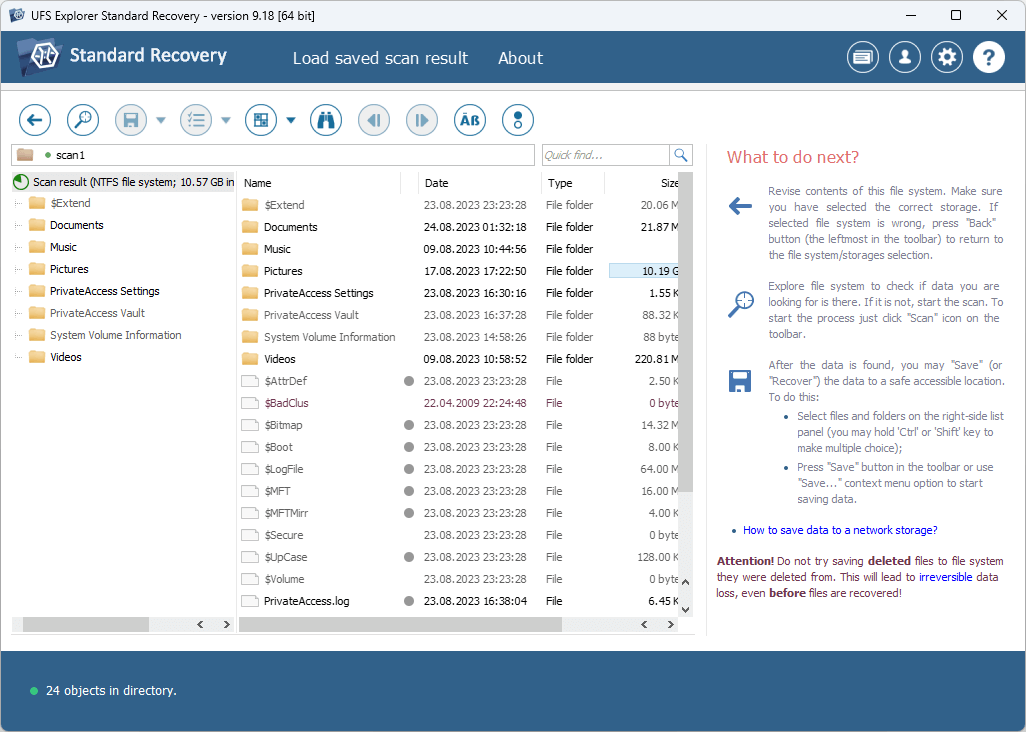Screen dimensions: 1026x732
Task: Click the filter options toolbar icon
Action: click(518, 120)
